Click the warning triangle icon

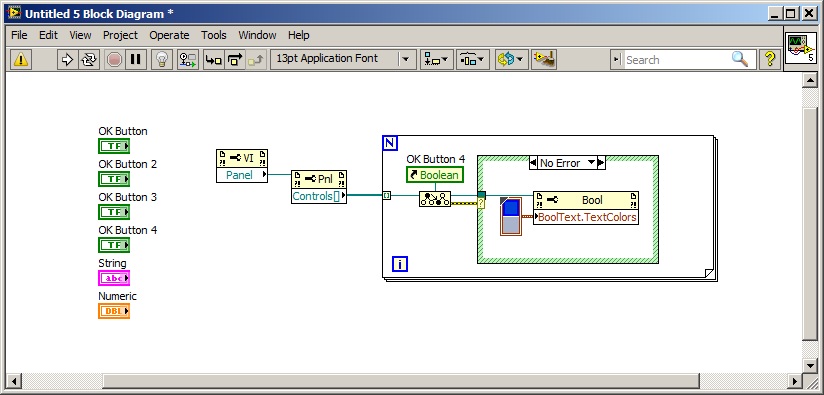click(21, 60)
